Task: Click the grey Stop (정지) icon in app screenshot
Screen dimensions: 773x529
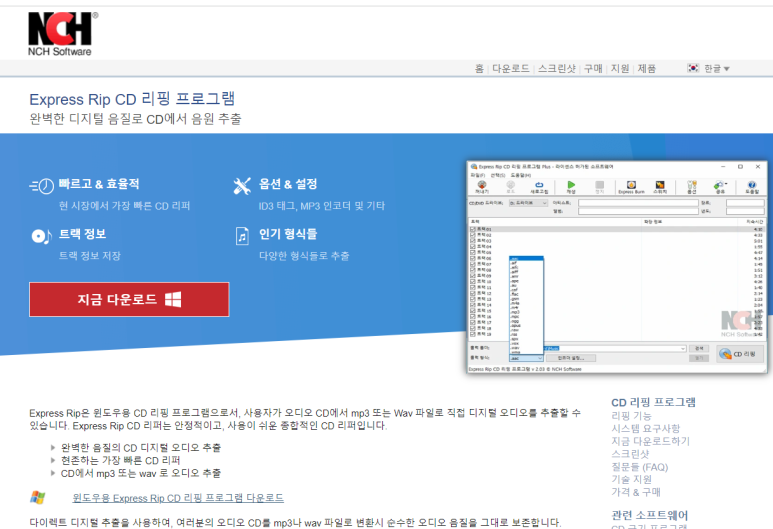Action: pyautogui.click(x=599, y=185)
